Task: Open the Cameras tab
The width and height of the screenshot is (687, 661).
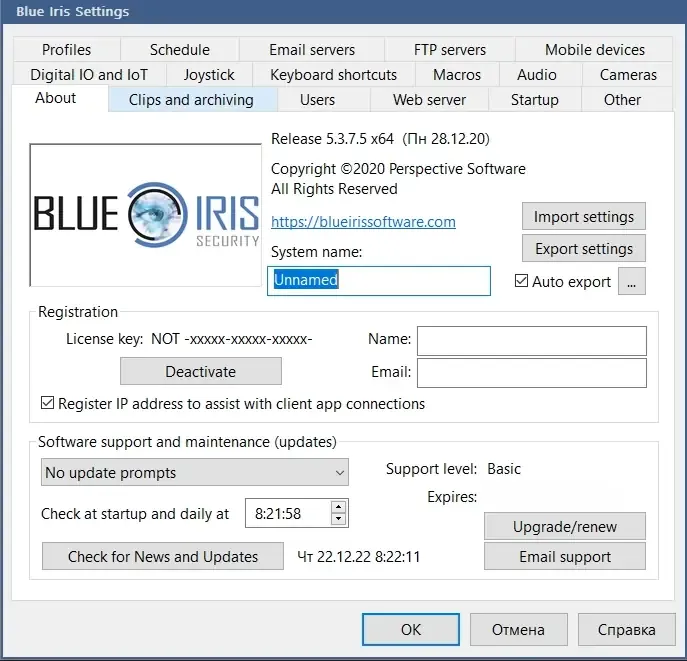Action: pyautogui.click(x=628, y=74)
